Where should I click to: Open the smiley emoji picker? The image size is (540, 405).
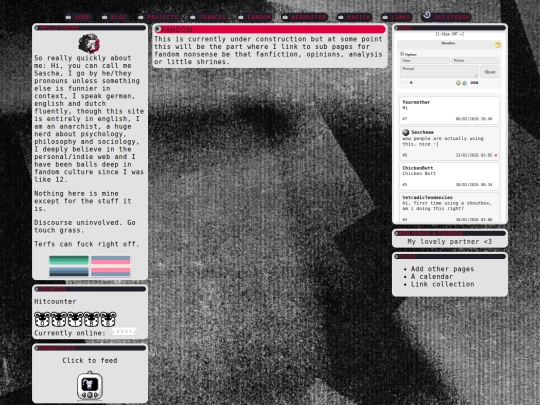pyautogui.click(x=458, y=83)
